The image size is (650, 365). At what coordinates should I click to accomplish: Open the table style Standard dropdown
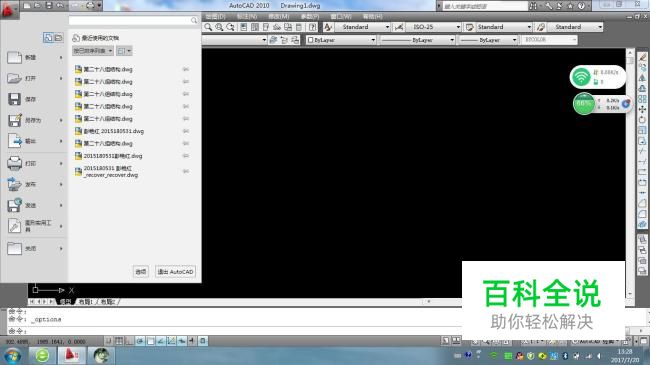(x=529, y=27)
